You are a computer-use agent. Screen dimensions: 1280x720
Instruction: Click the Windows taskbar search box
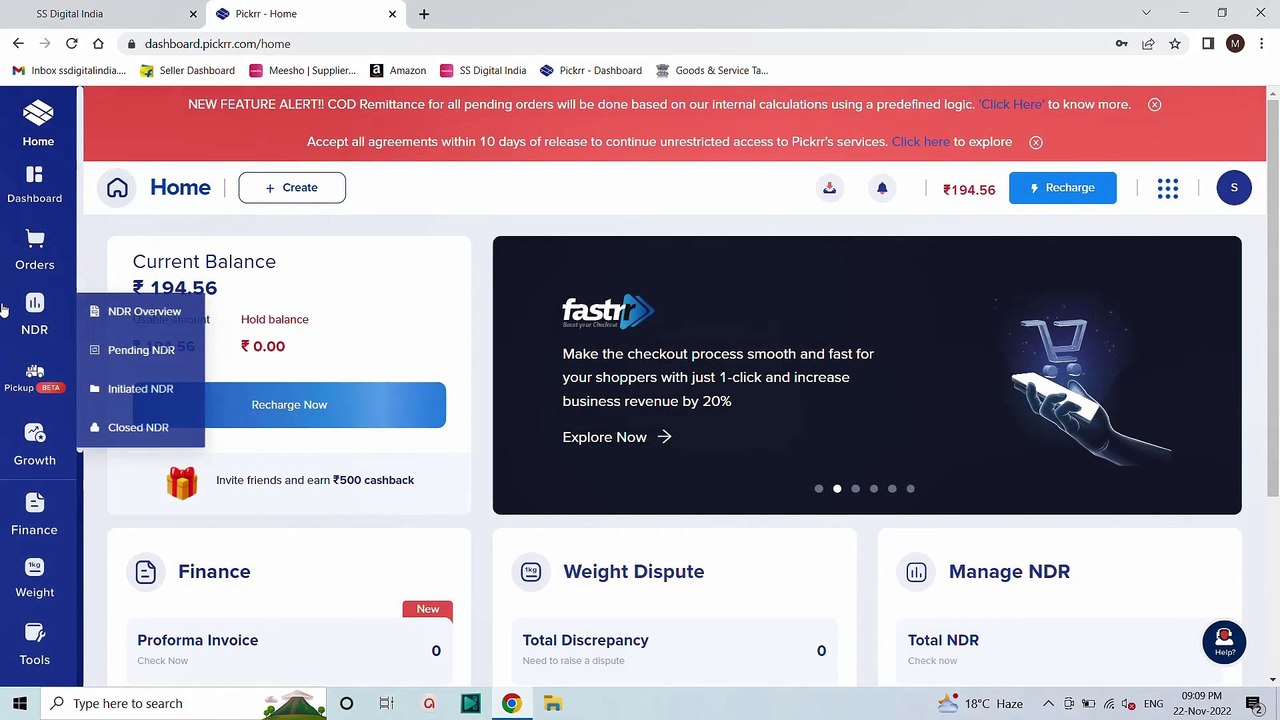pyautogui.click(x=183, y=703)
